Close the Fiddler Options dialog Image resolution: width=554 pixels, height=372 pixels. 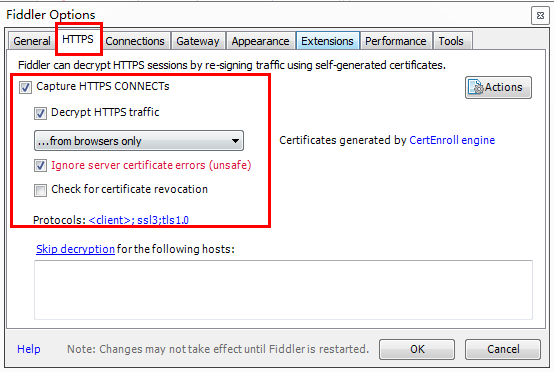540,16
